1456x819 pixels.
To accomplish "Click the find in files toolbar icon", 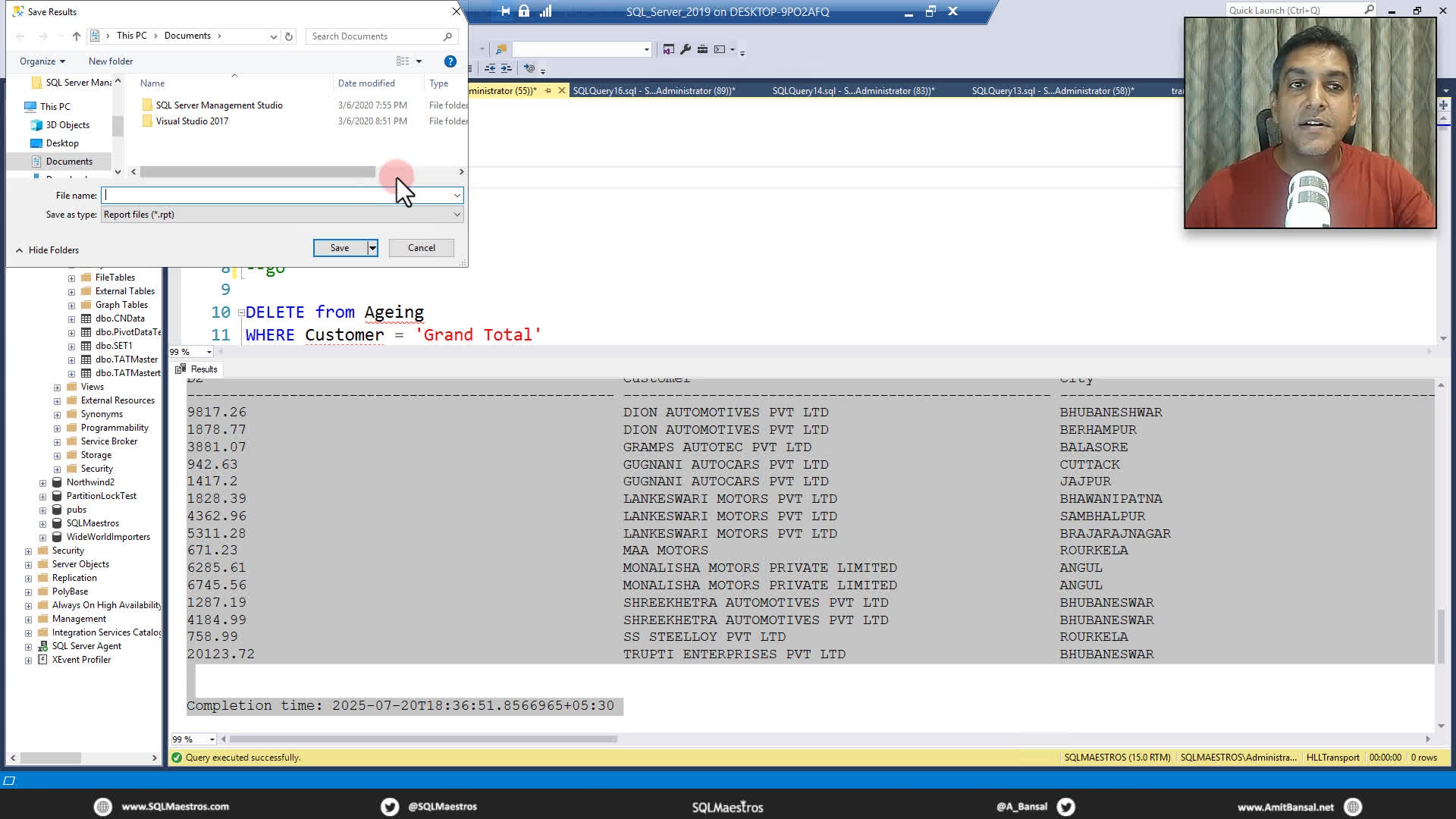I will coord(500,49).
